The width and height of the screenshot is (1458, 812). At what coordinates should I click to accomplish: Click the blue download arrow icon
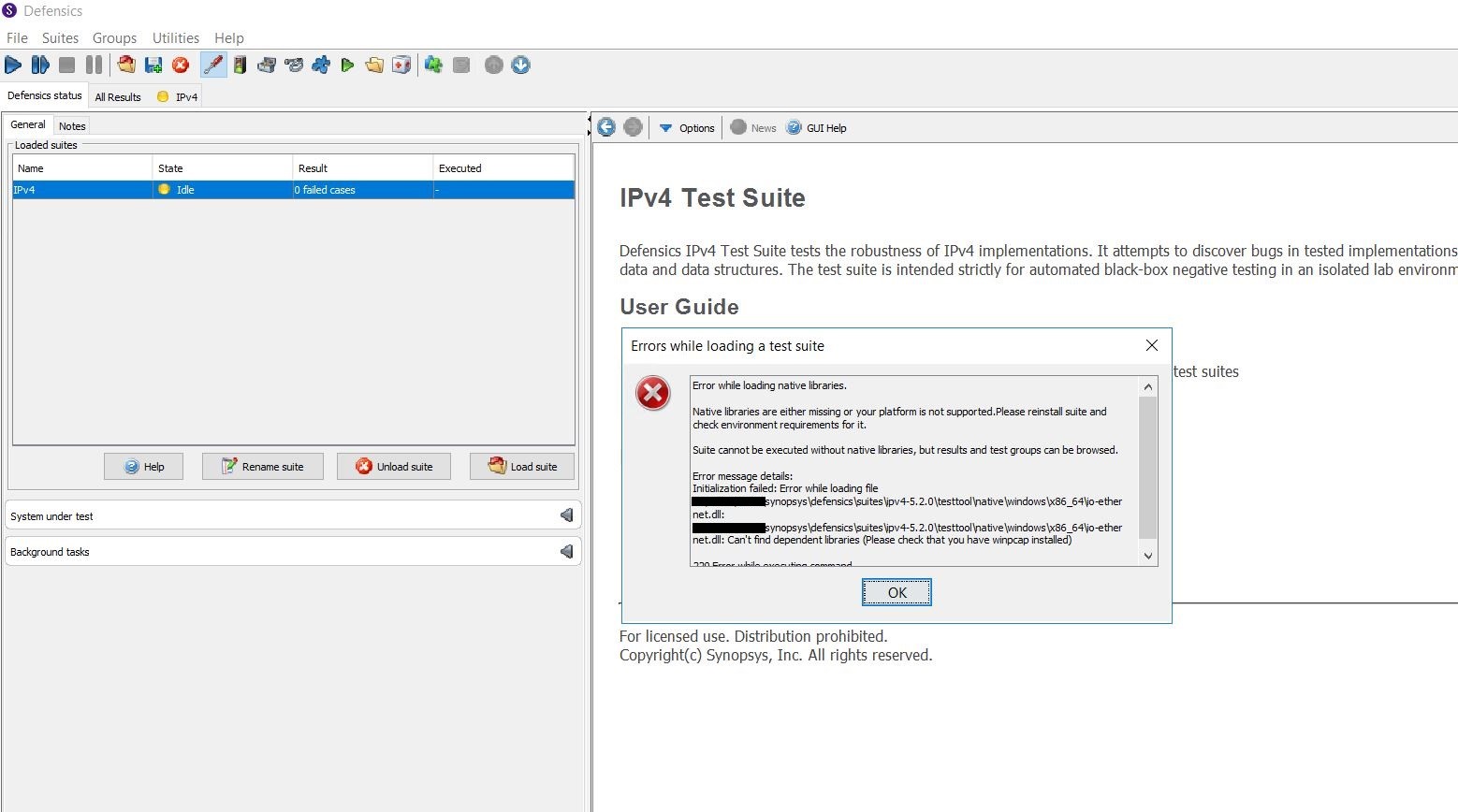(x=521, y=65)
